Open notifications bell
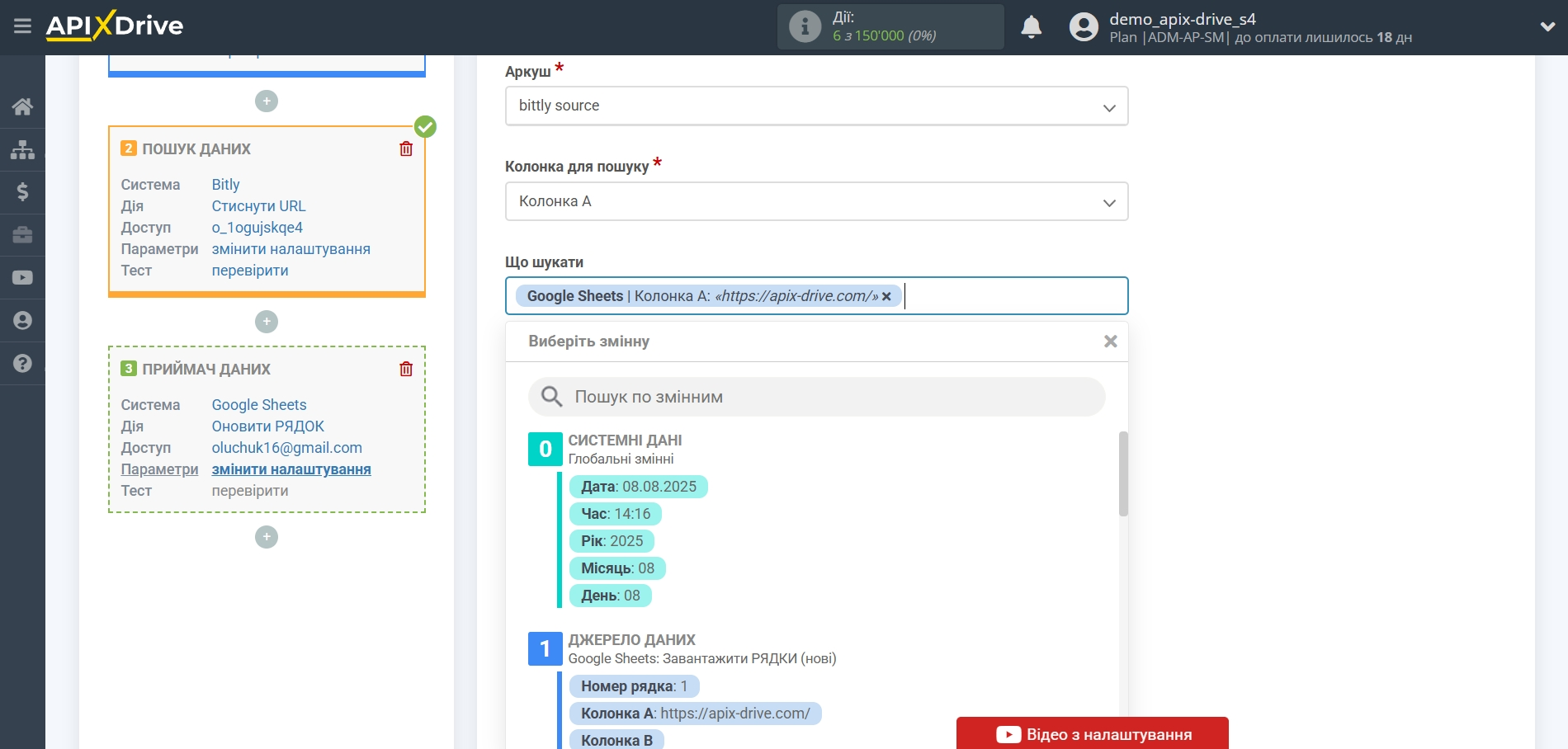Screen dimensions: 1568x749 pyautogui.click(x=1031, y=27)
